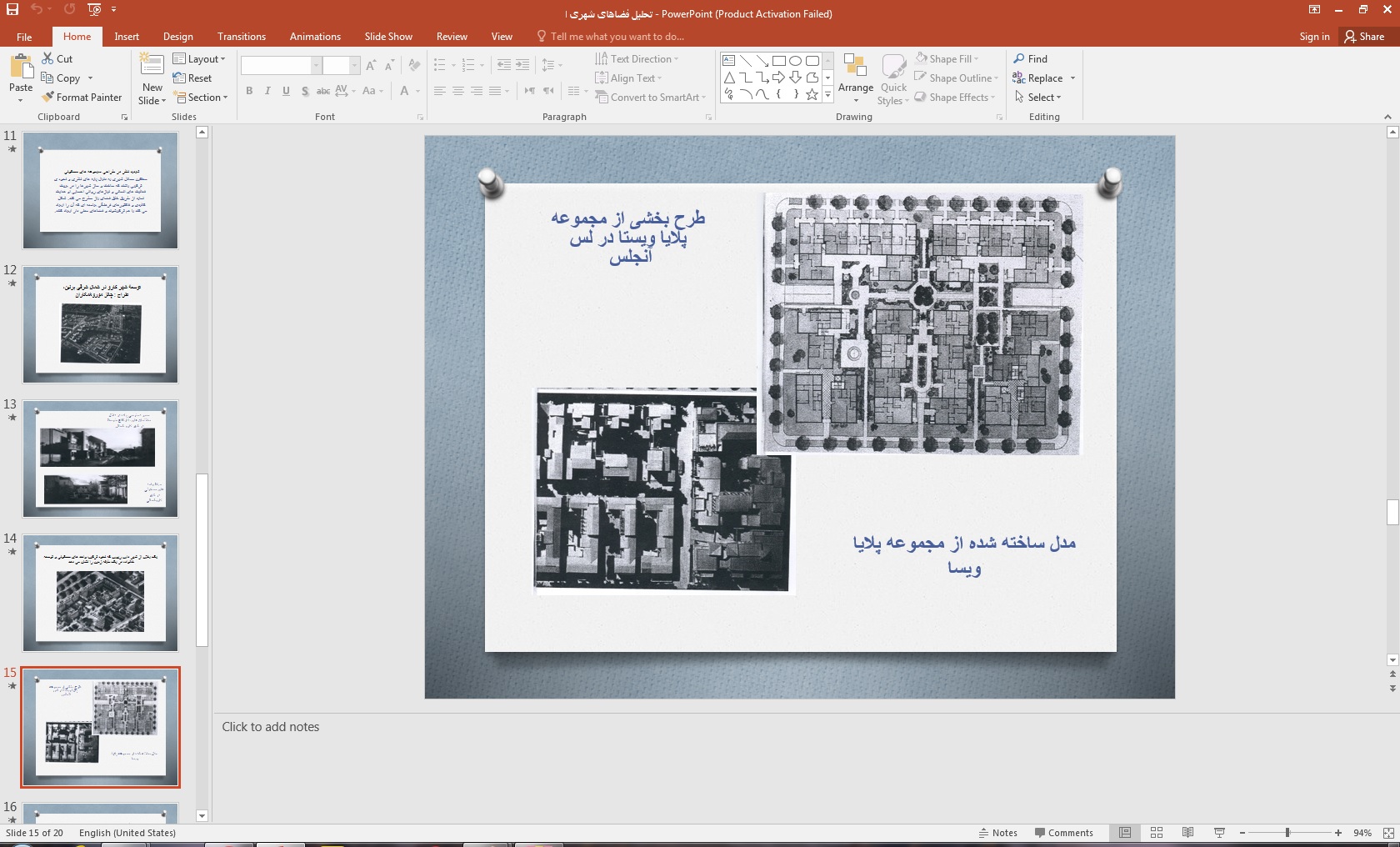The image size is (1400, 847).
Task: Open the Section dropdown menu
Action: 200,98
